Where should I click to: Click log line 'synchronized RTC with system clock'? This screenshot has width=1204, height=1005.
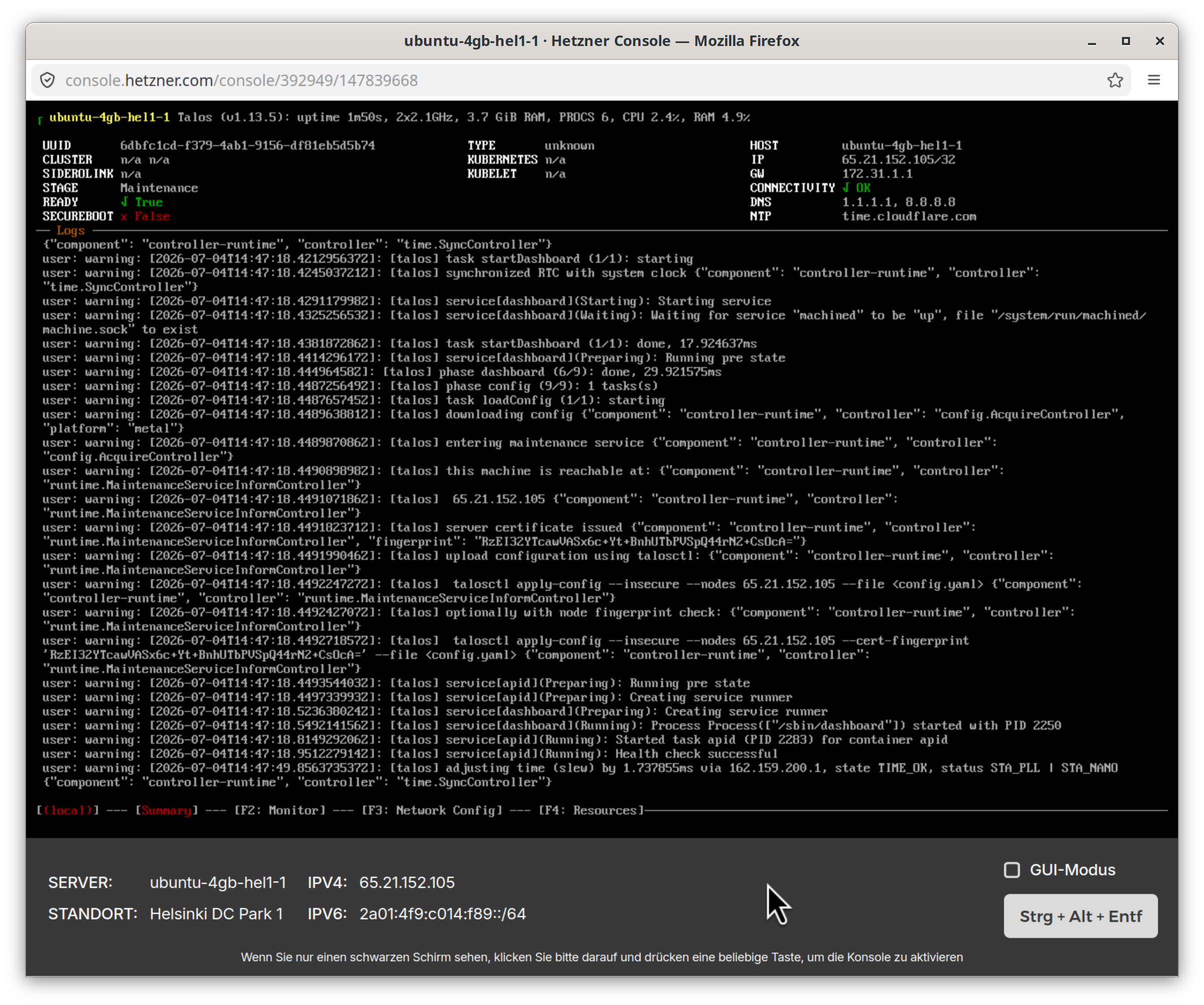(x=540, y=280)
